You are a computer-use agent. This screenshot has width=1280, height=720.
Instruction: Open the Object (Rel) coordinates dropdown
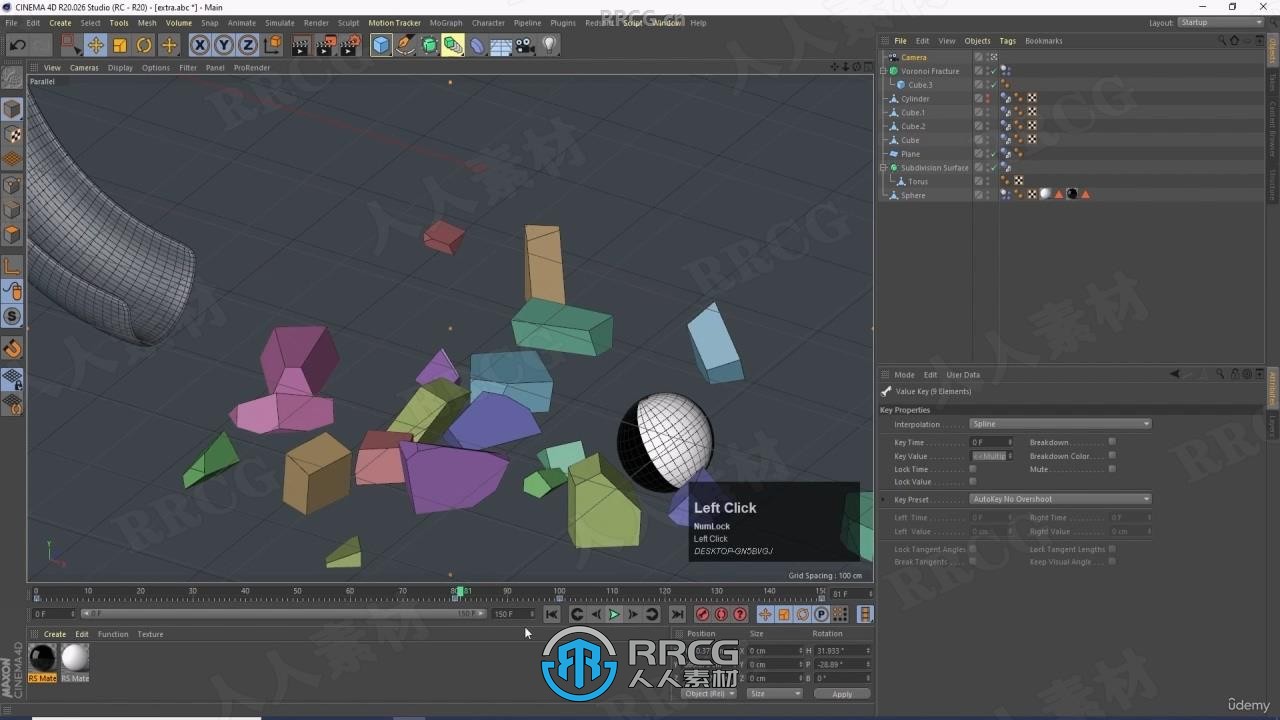click(709, 693)
